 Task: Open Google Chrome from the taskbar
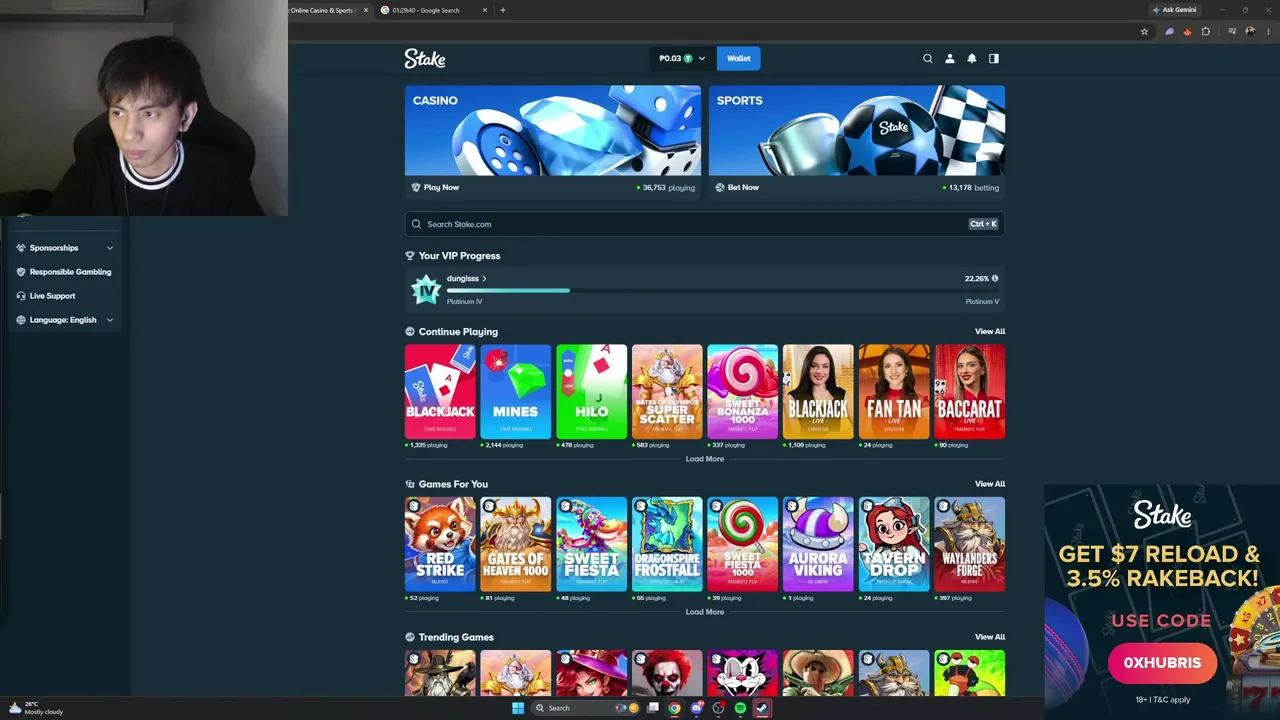pos(675,708)
